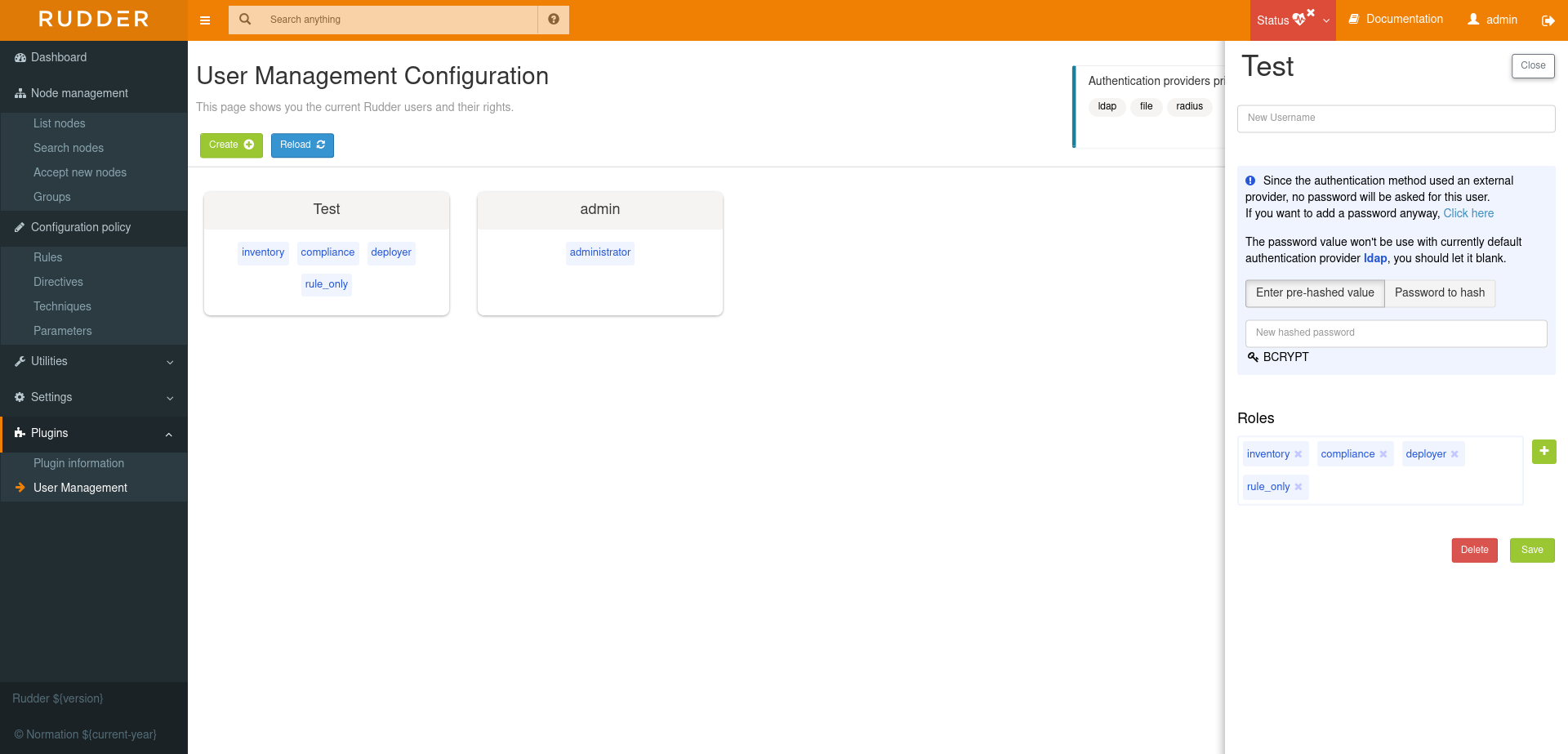This screenshot has width=1568, height=754.
Task: Expand the Utilities section chevron
Action: tap(169, 362)
